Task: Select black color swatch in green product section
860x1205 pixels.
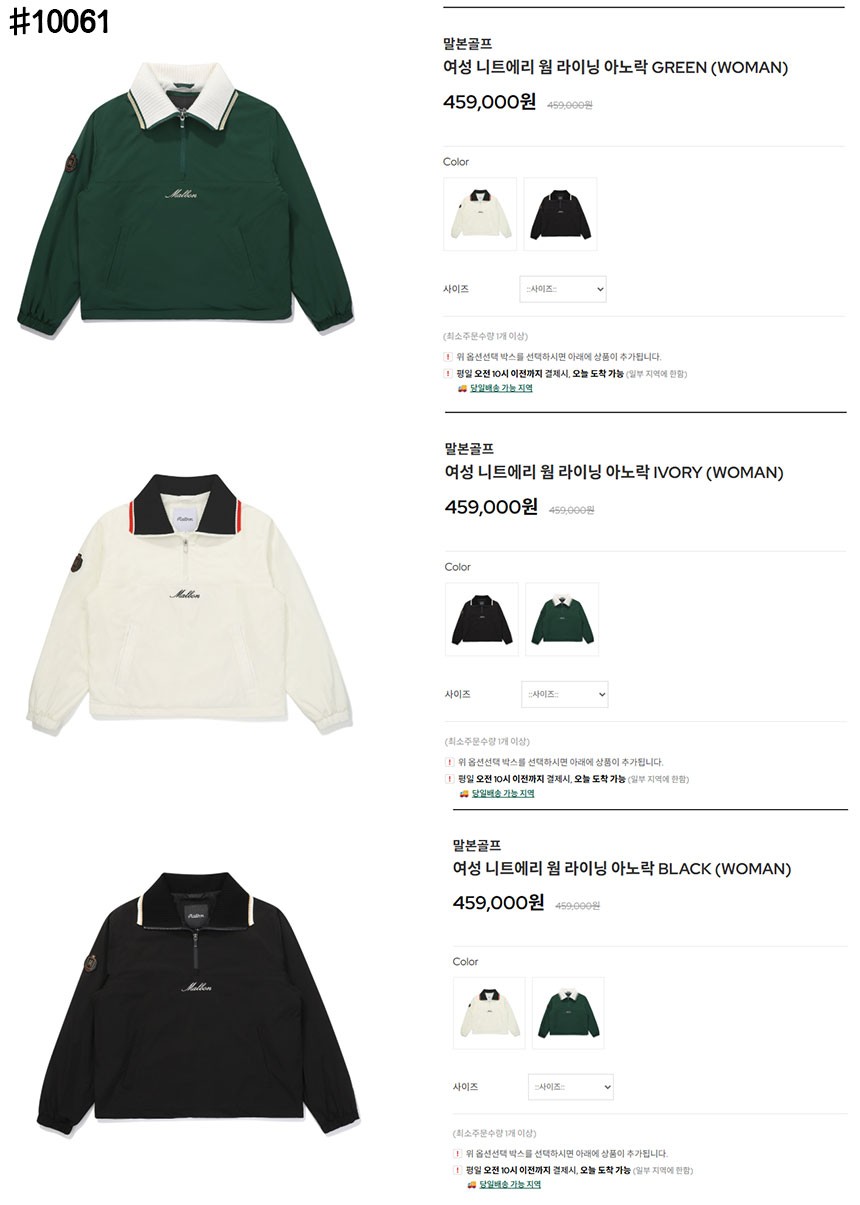Action: click(560, 214)
